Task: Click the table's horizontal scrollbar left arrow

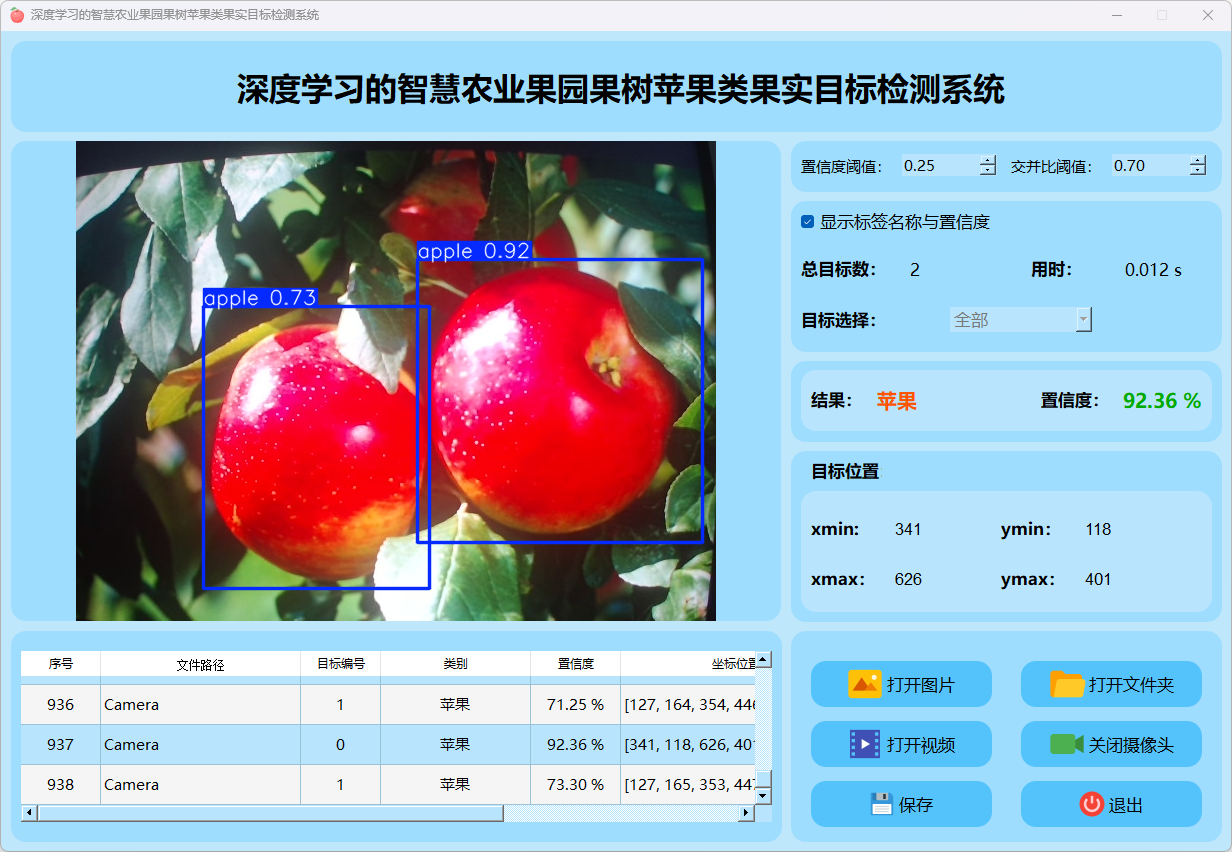Action: click(x=29, y=813)
